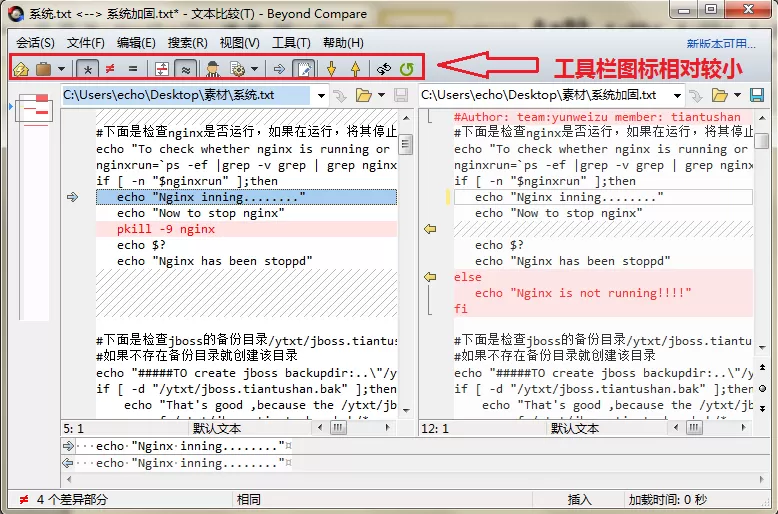Expand left browse folder dropdown arrow
The width and height of the screenshot is (778, 514).
point(381,95)
